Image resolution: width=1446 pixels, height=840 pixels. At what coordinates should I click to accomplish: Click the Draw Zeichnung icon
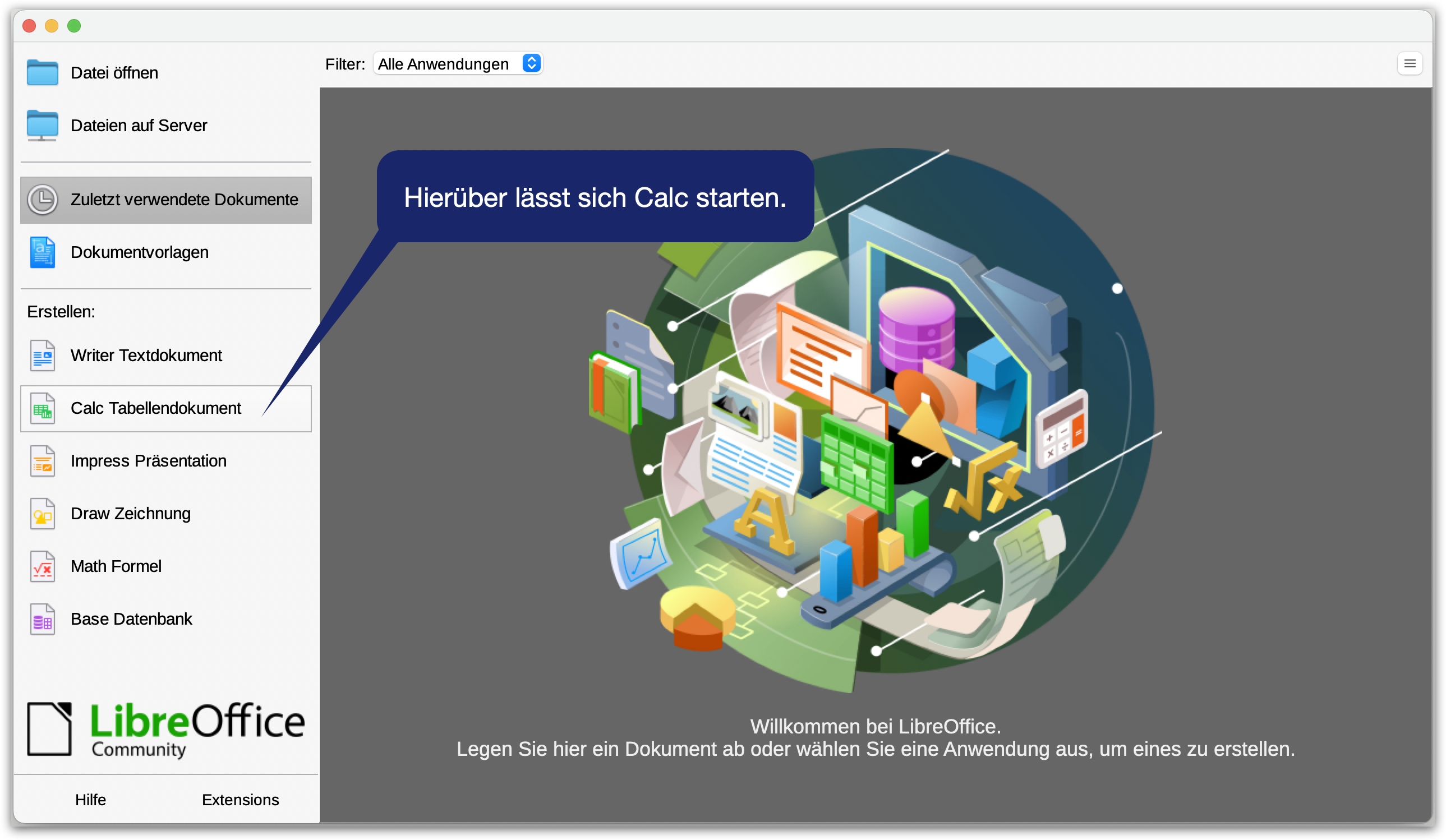coord(43,514)
